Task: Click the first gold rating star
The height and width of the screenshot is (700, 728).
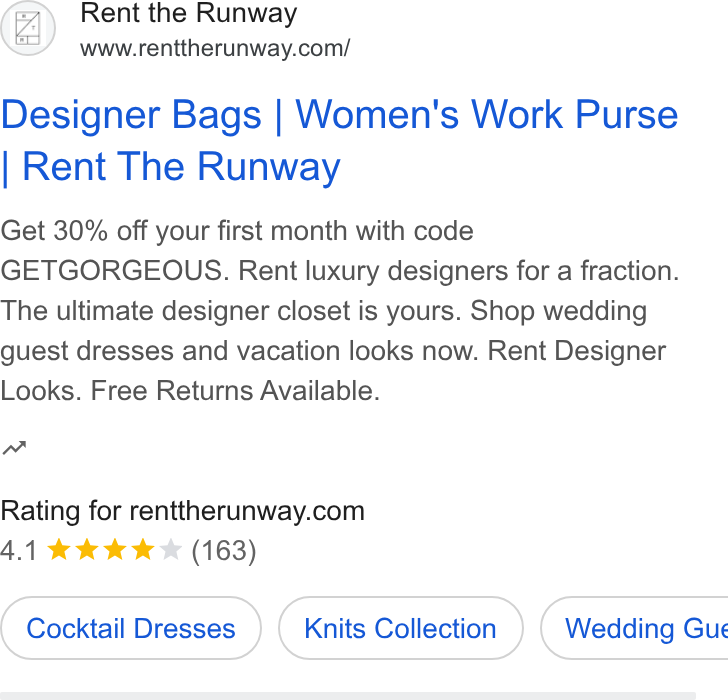Action: tap(59, 550)
